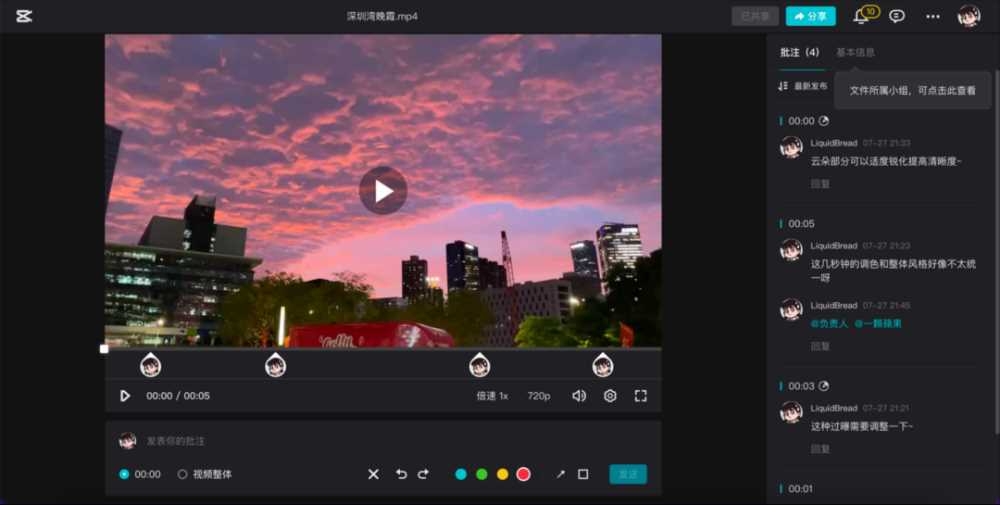Undo the last annotation stroke
1000x505 pixels.
[x=401, y=474]
